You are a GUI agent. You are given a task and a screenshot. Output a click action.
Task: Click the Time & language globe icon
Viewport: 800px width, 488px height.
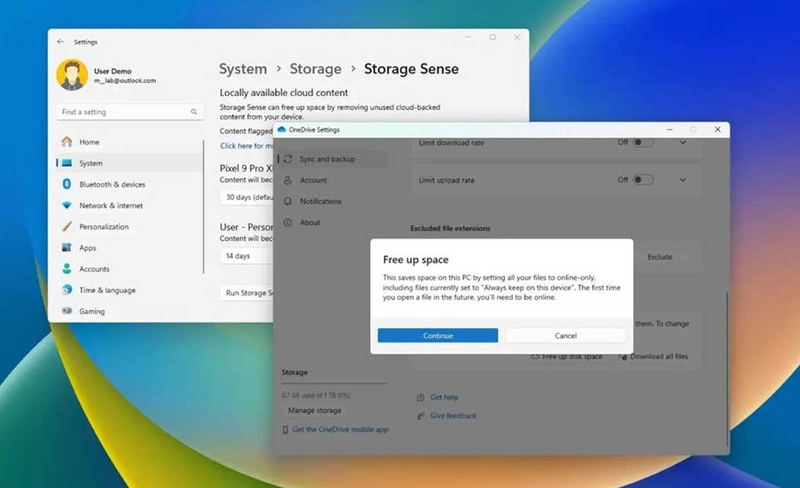click(67, 289)
